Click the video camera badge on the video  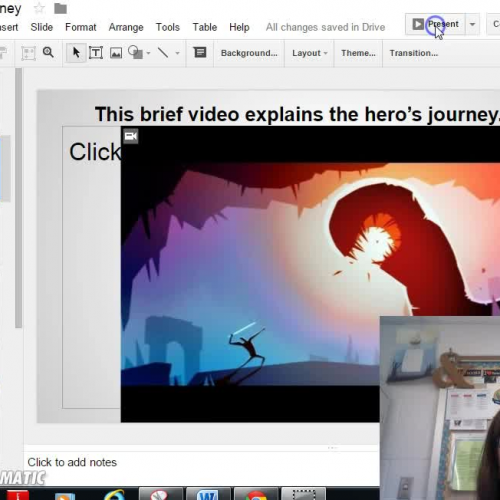point(130,136)
